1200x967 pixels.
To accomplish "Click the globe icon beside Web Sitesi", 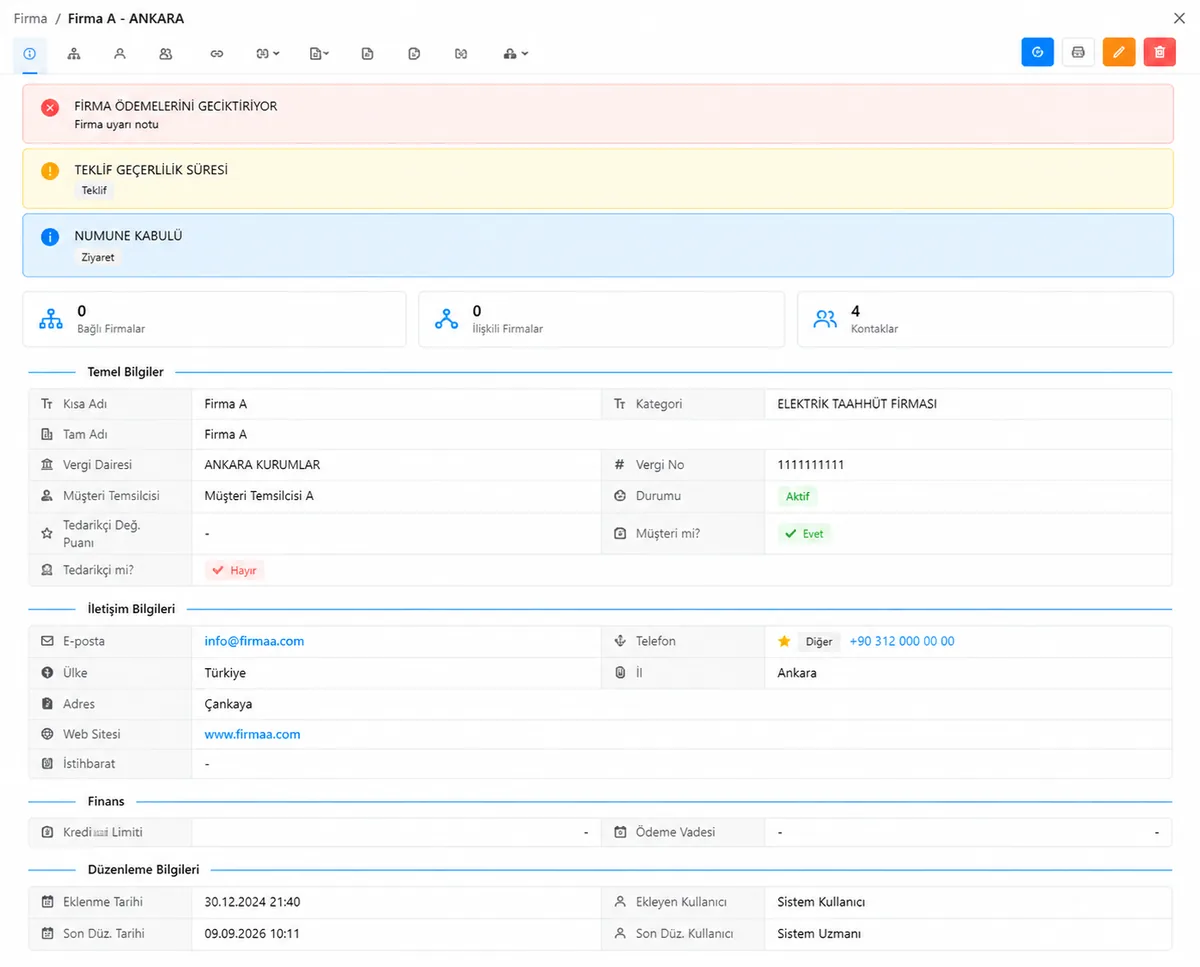I will (47, 734).
